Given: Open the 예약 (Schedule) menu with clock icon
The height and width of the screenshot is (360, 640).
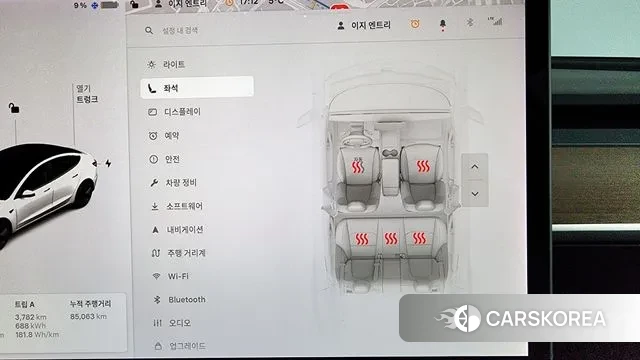Looking at the screenshot, I should coord(164,136).
